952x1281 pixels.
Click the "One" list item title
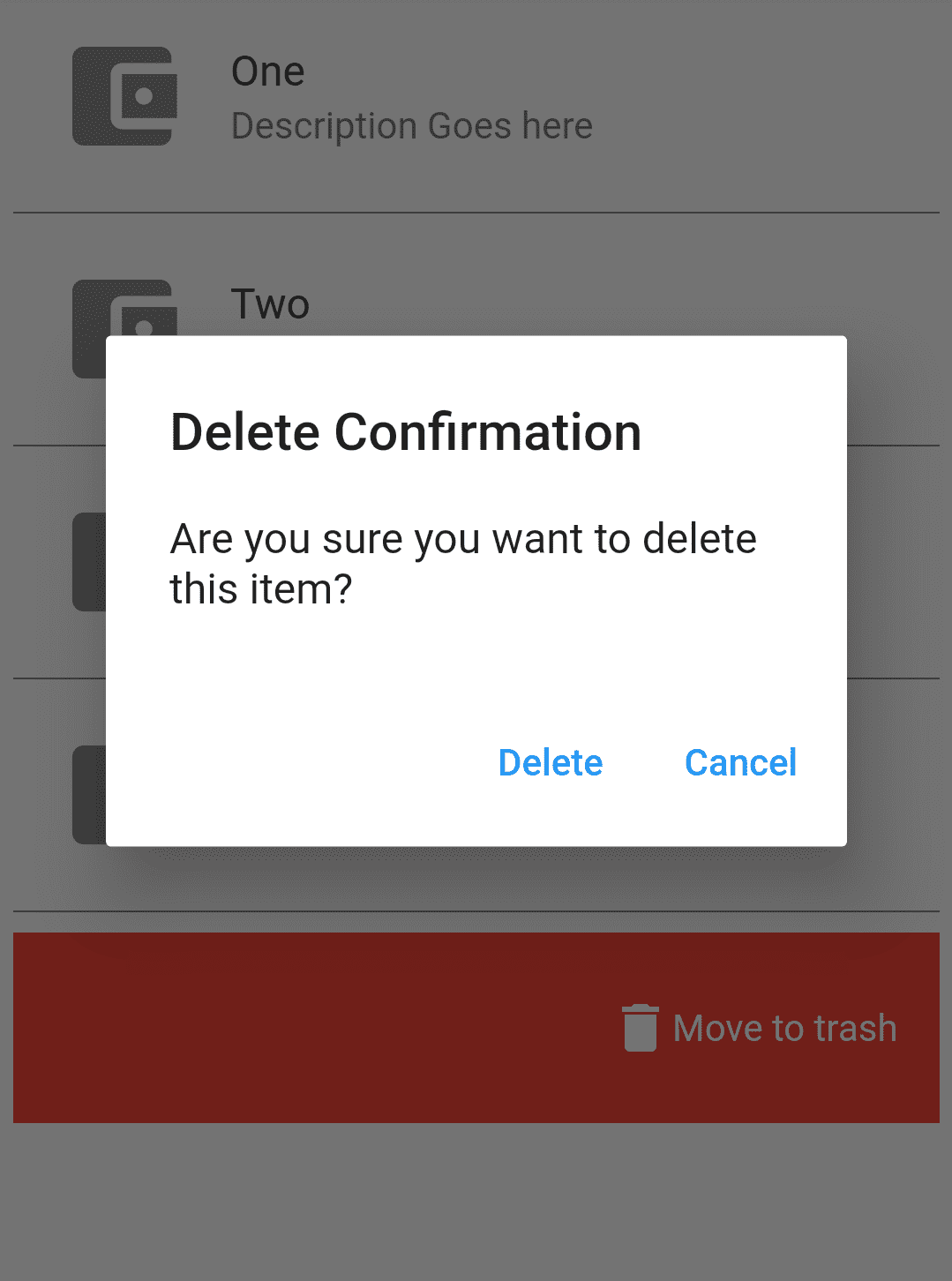(x=268, y=71)
